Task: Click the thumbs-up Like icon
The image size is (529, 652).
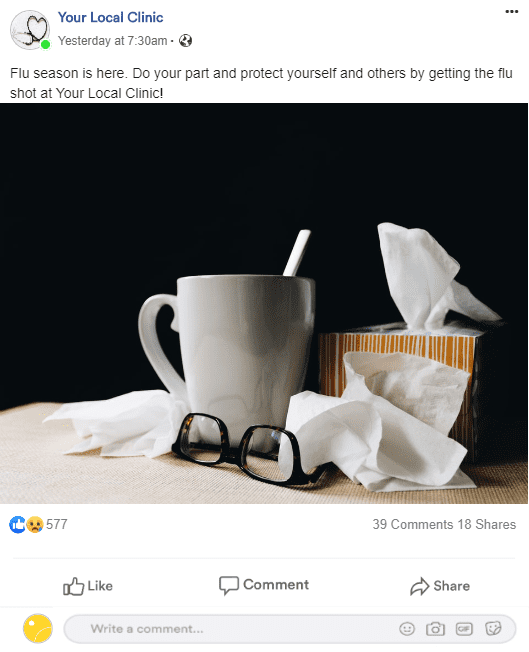Action: (73, 586)
